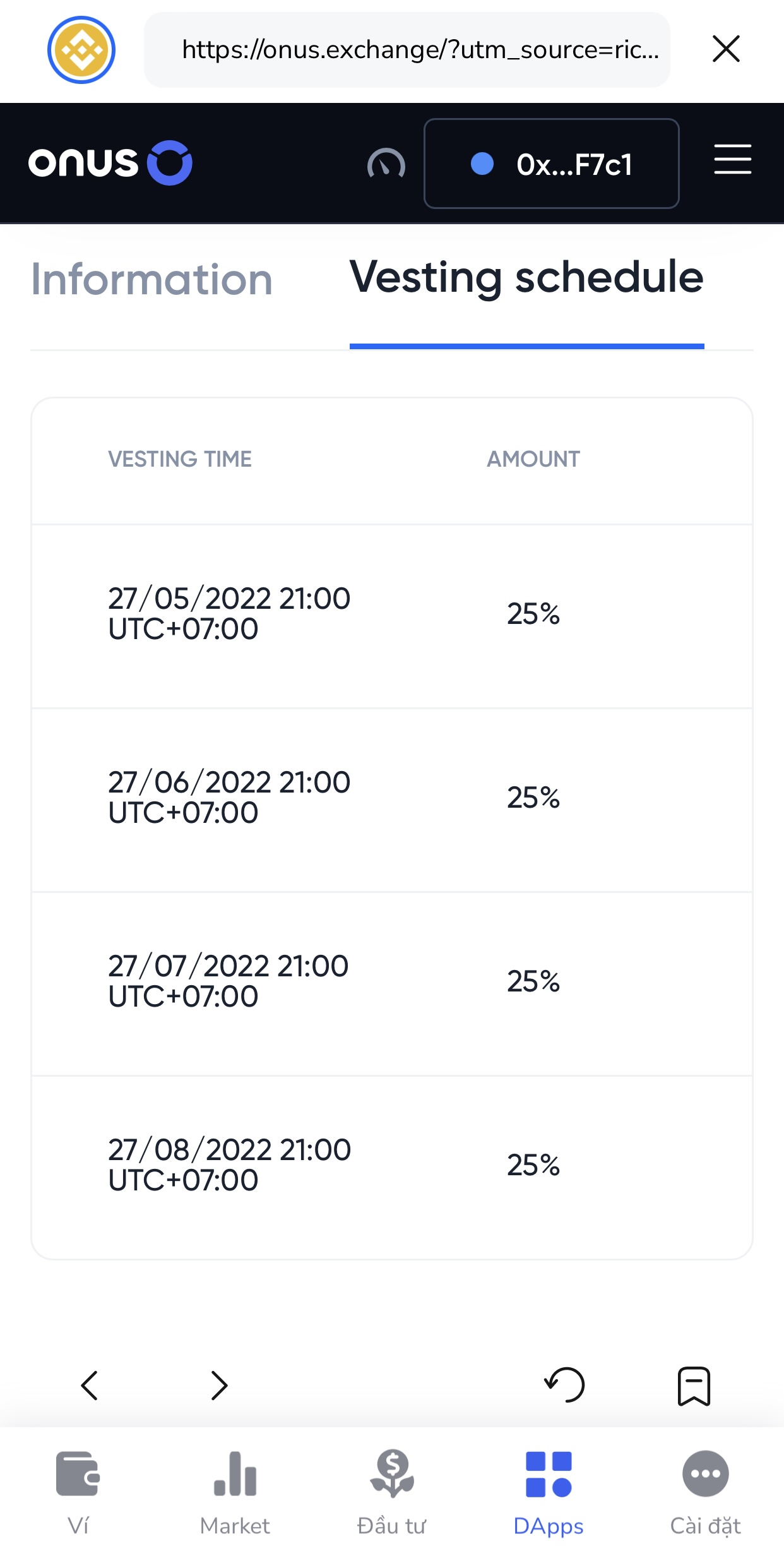Screen dimensions: 784x1551
Task: Tap the URL address bar
Action: point(407,50)
